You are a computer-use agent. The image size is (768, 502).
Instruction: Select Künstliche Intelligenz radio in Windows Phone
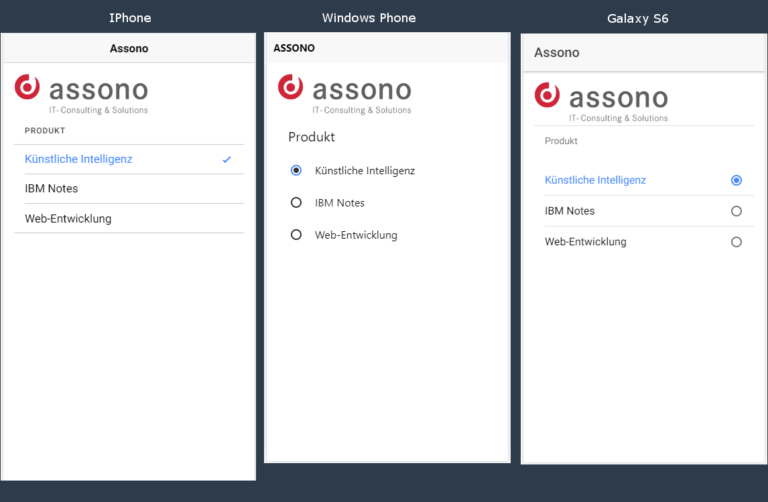pos(296,170)
